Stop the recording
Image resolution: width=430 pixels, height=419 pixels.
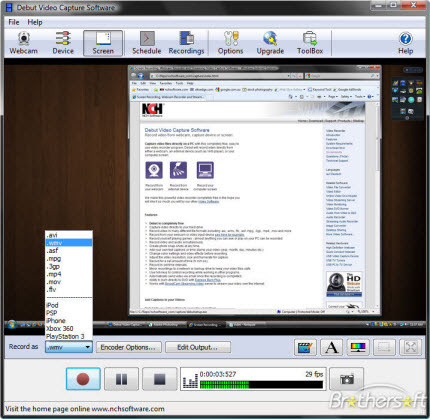[x=160, y=379]
